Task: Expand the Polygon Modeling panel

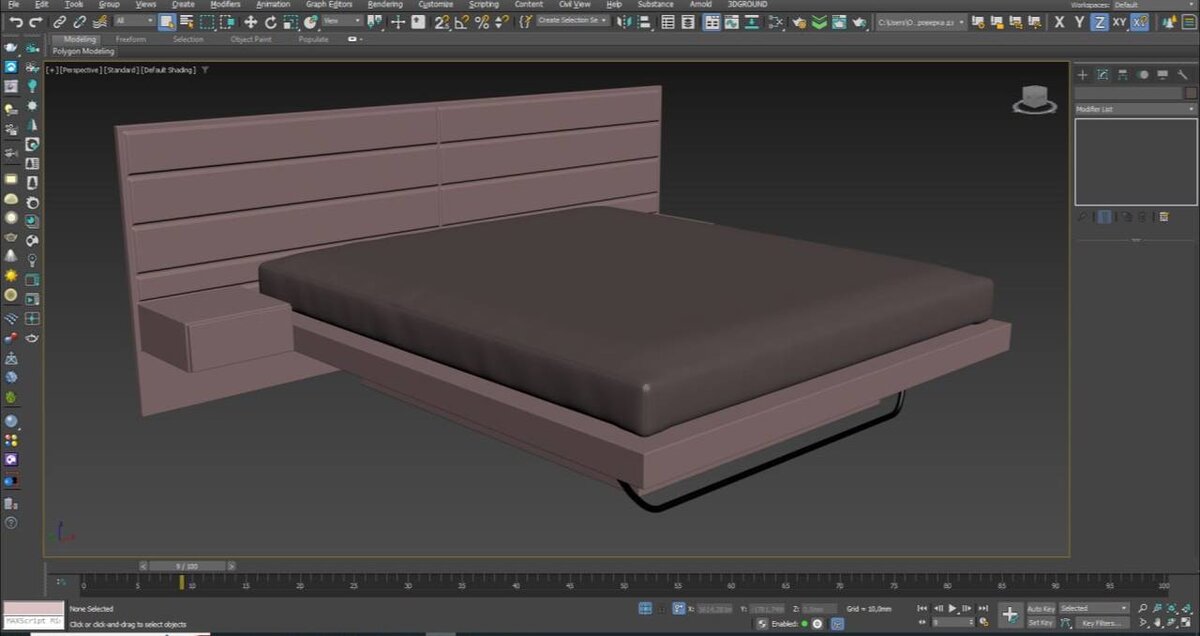Action: point(83,51)
